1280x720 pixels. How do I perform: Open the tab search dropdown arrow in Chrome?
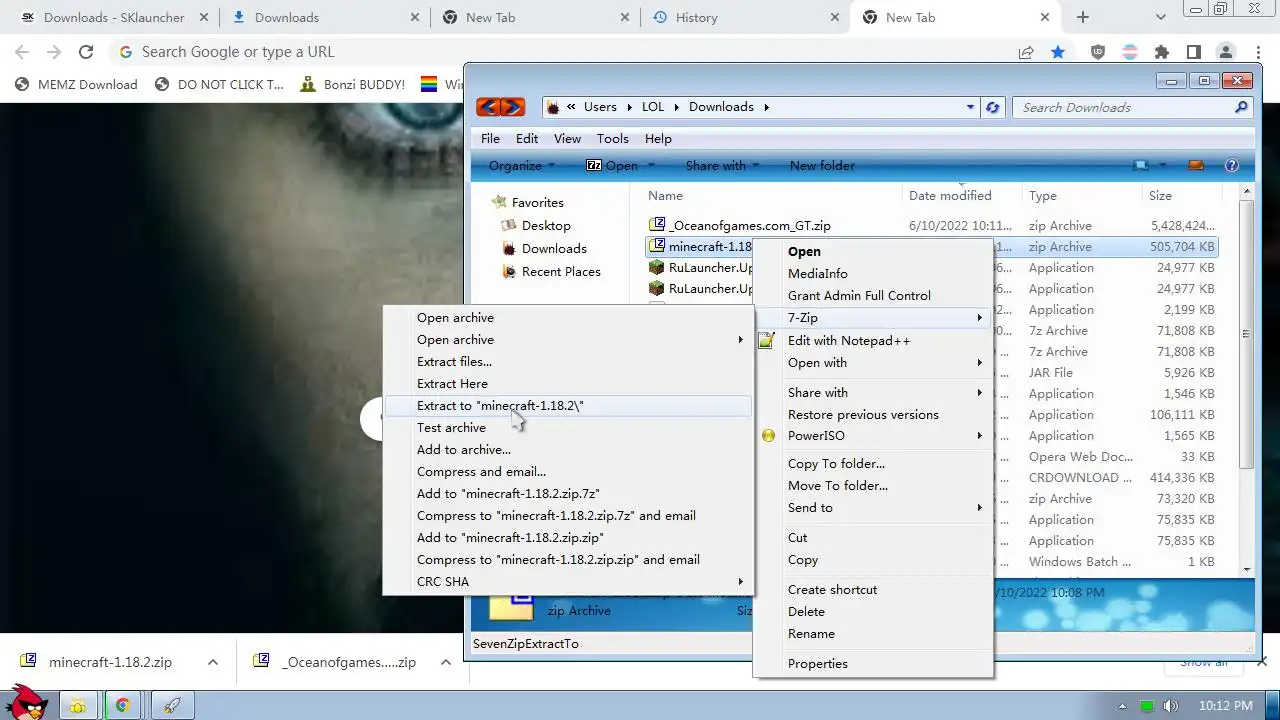coord(1161,17)
